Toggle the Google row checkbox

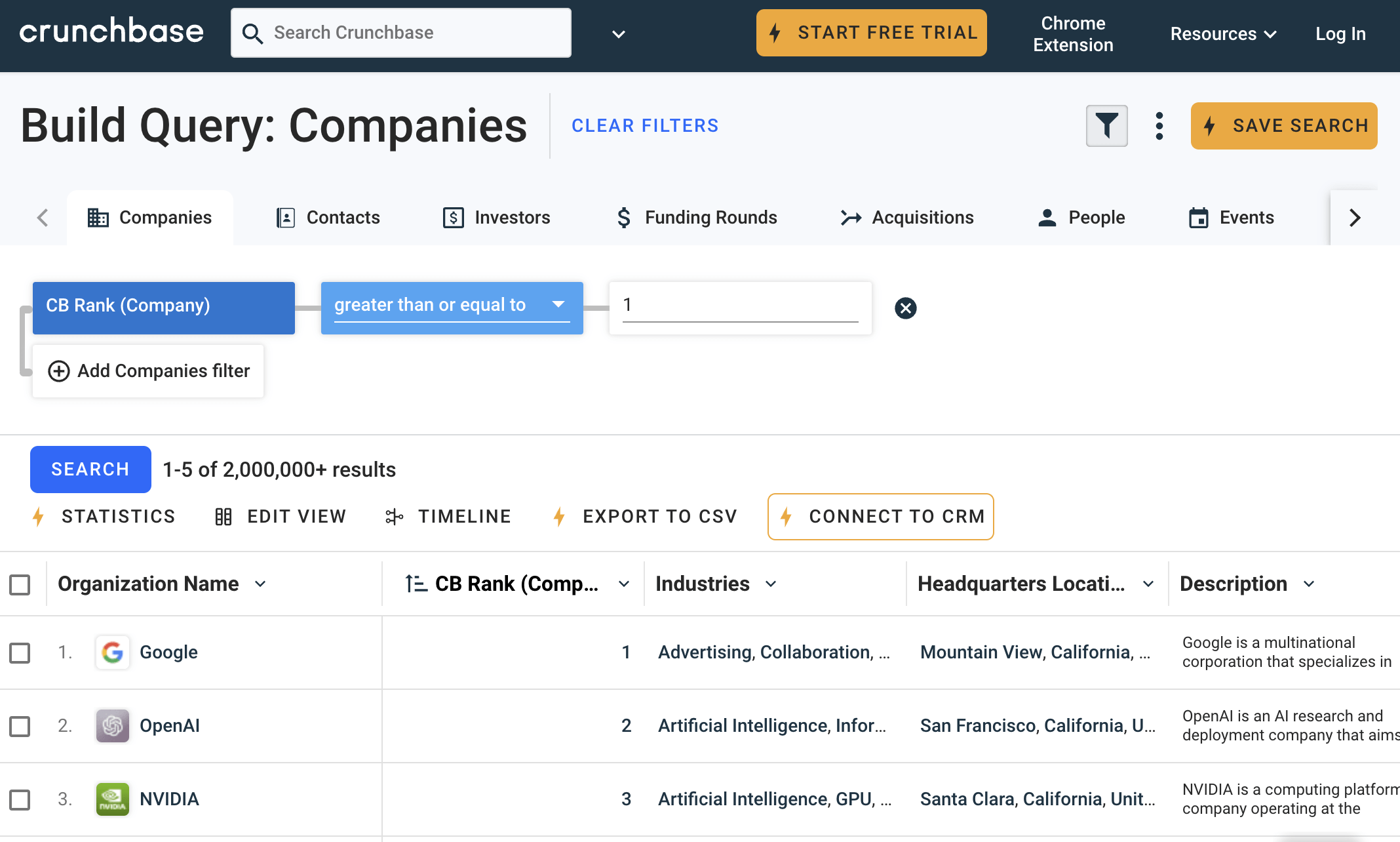(21, 652)
